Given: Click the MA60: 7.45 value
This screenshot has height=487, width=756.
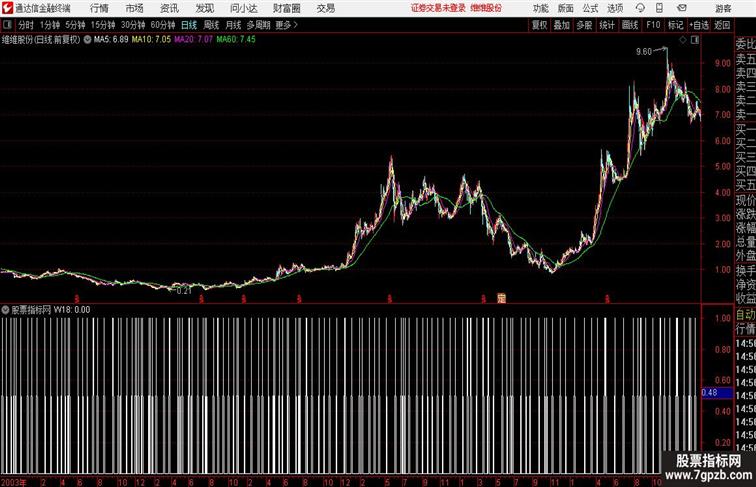Looking at the screenshot, I should (236, 40).
